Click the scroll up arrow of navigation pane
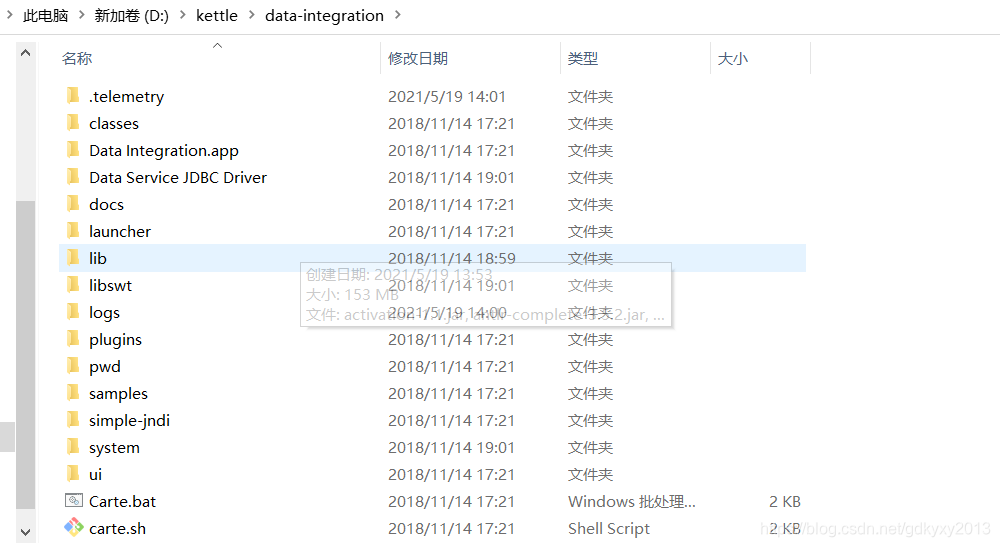1000x547 pixels. pyautogui.click(x=26, y=53)
